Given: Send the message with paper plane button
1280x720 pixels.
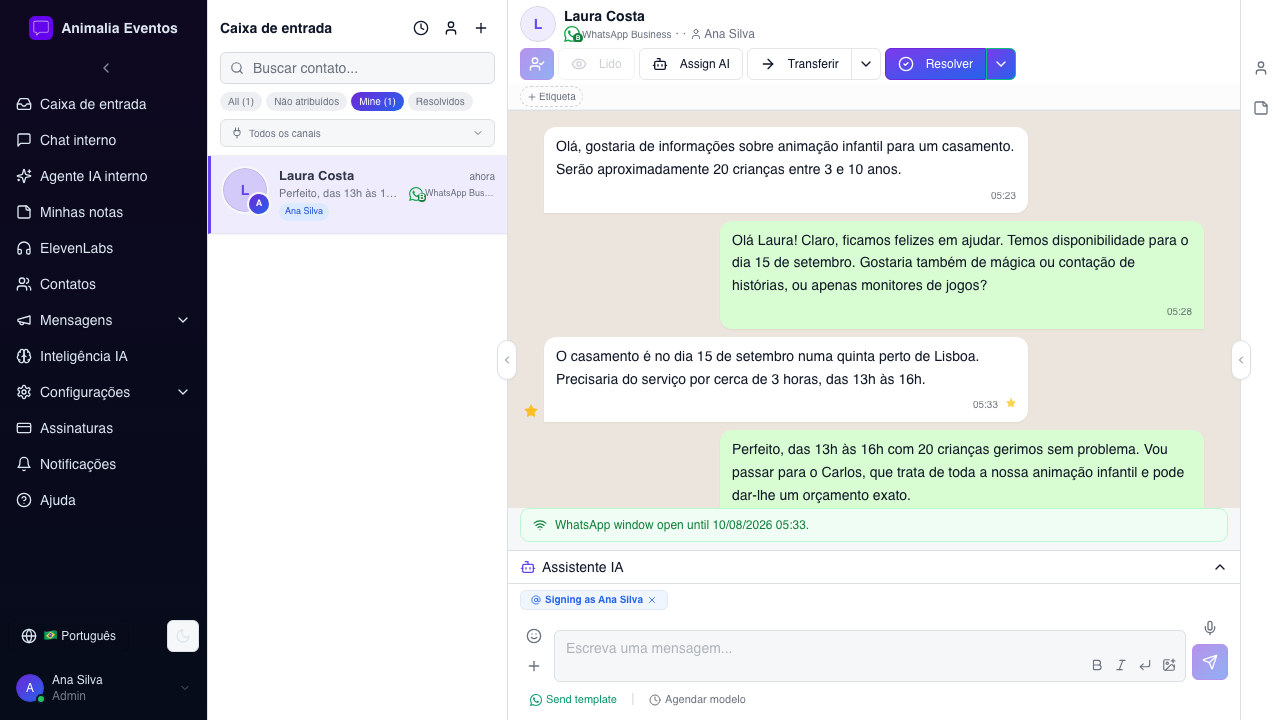Looking at the screenshot, I should 1210,662.
